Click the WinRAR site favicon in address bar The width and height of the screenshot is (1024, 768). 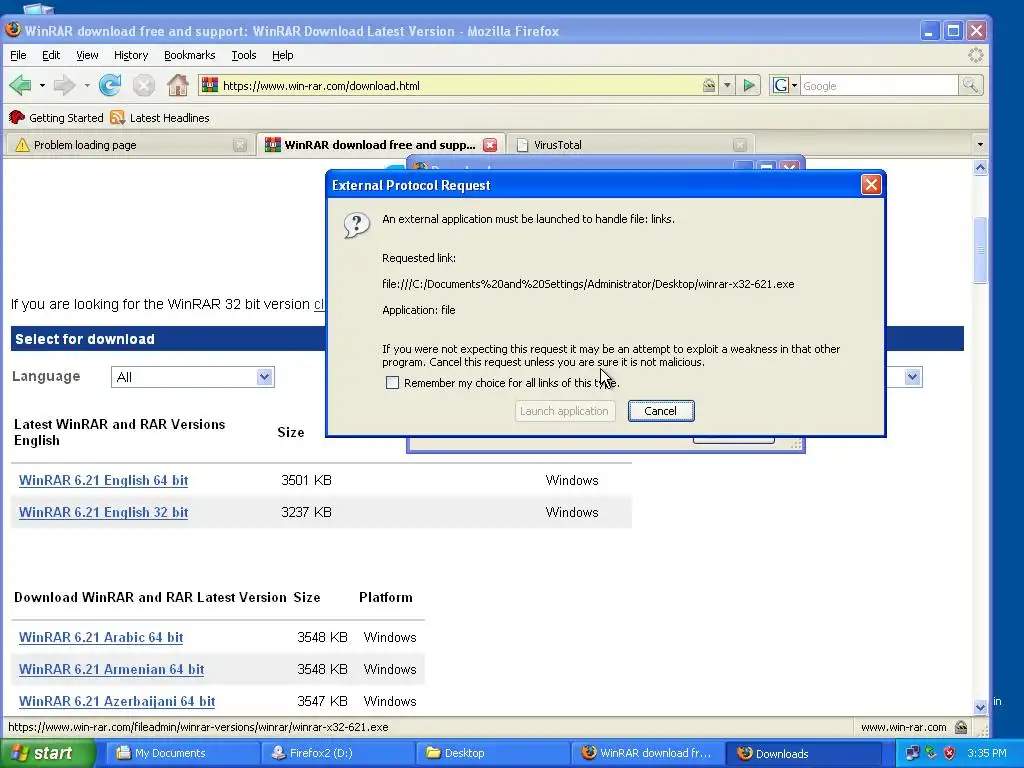[x=210, y=85]
